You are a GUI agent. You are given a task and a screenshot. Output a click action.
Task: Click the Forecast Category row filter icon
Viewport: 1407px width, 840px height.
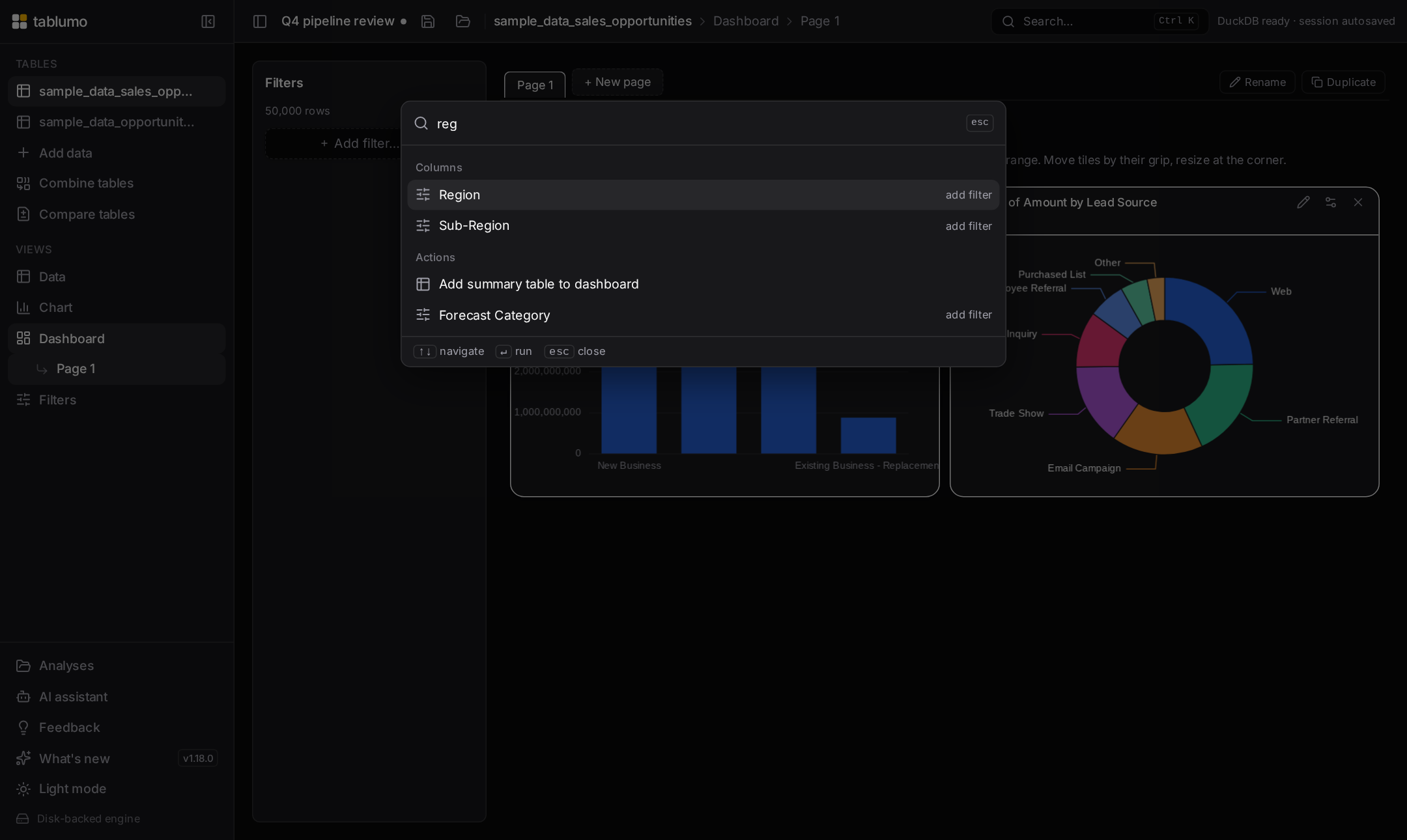[x=423, y=315]
